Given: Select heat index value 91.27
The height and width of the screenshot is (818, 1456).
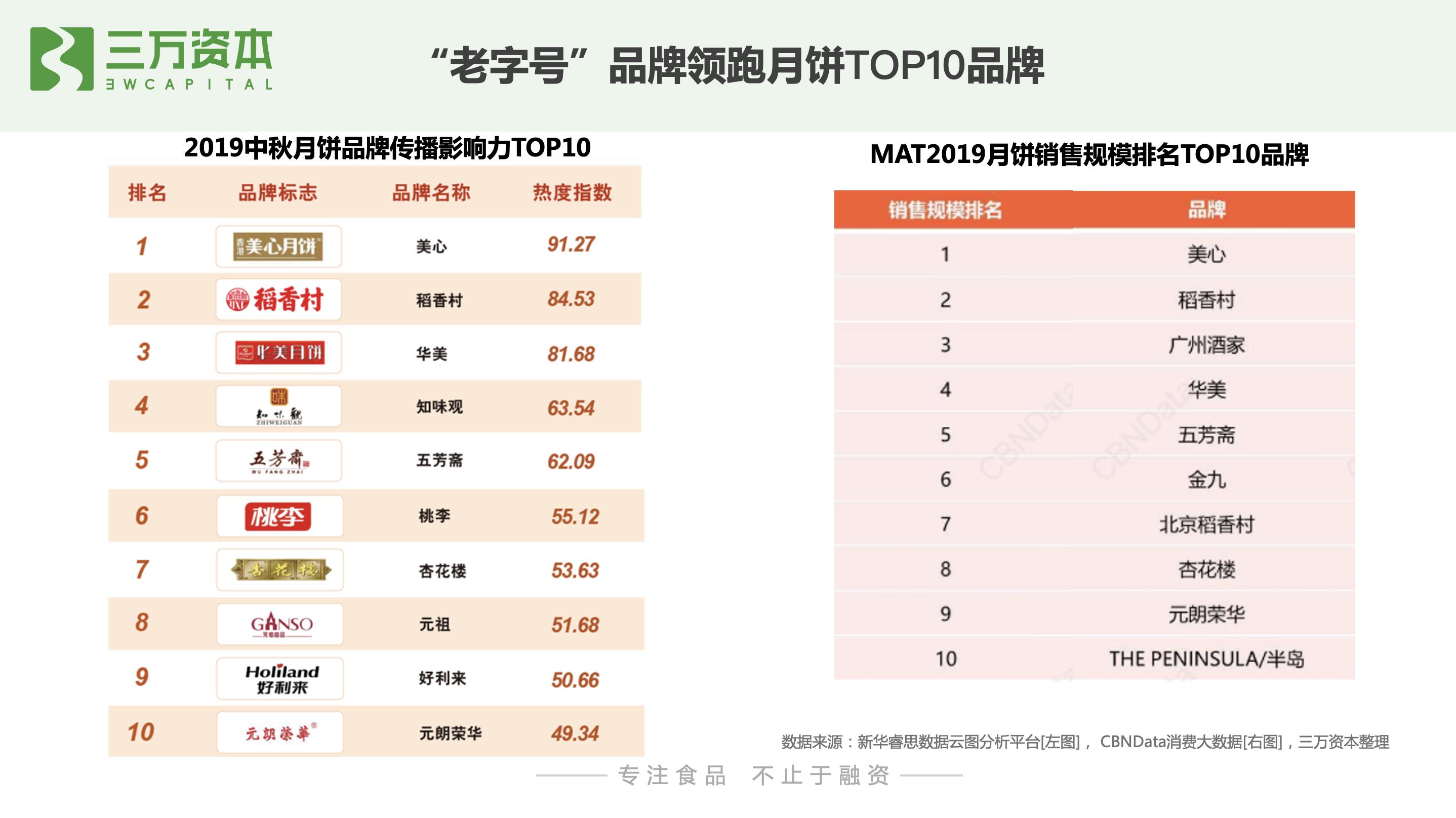Looking at the screenshot, I should click(x=571, y=244).
